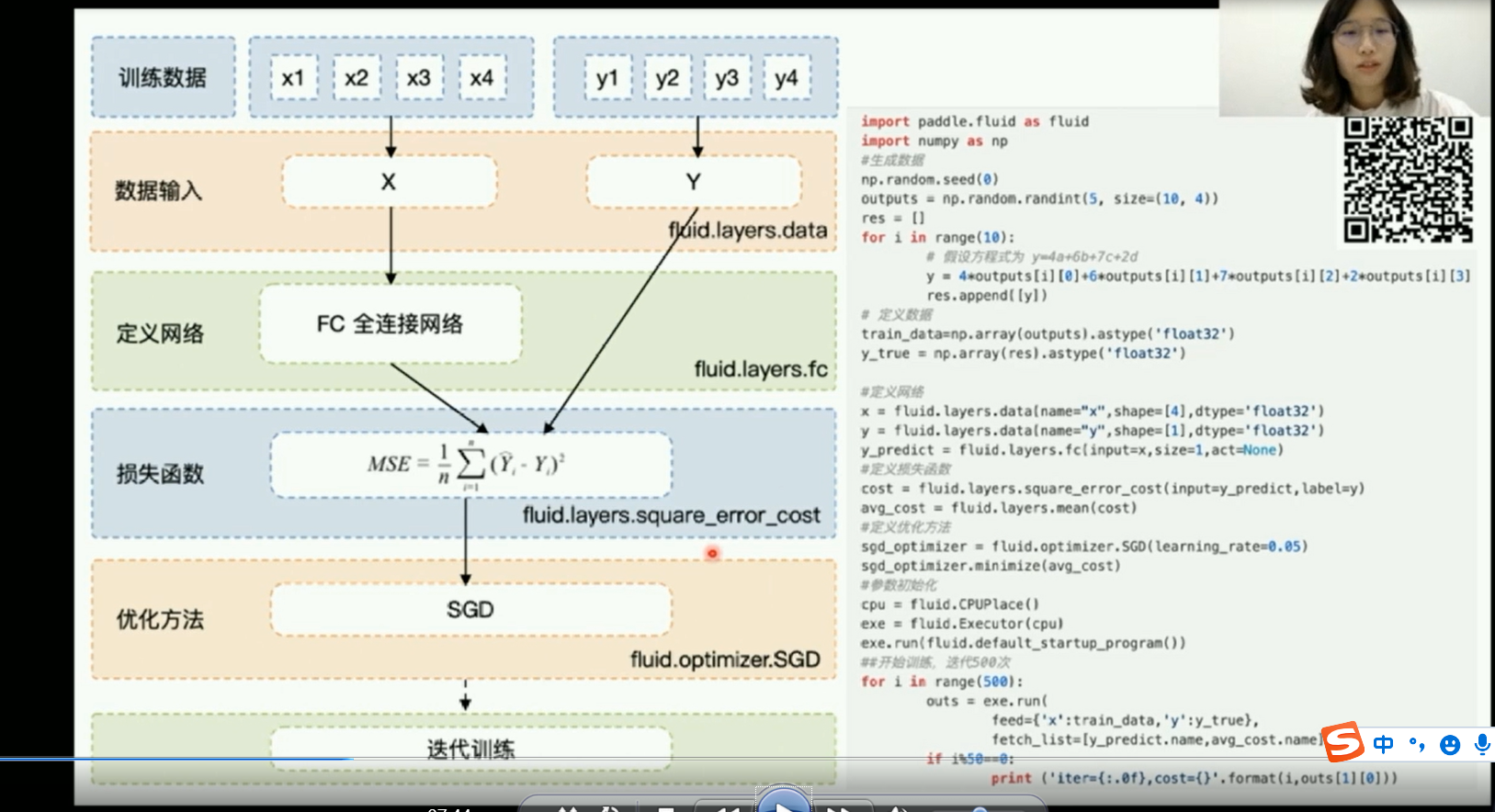Click the X input box

(x=390, y=182)
